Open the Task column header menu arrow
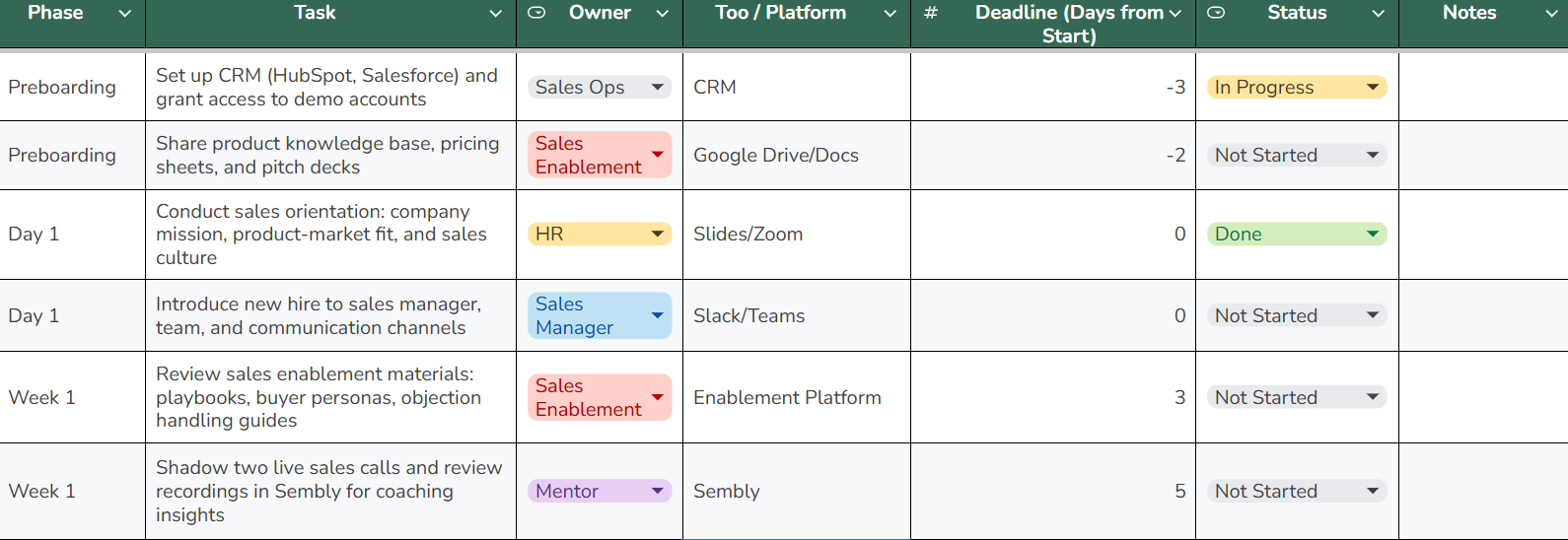 click(x=496, y=14)
